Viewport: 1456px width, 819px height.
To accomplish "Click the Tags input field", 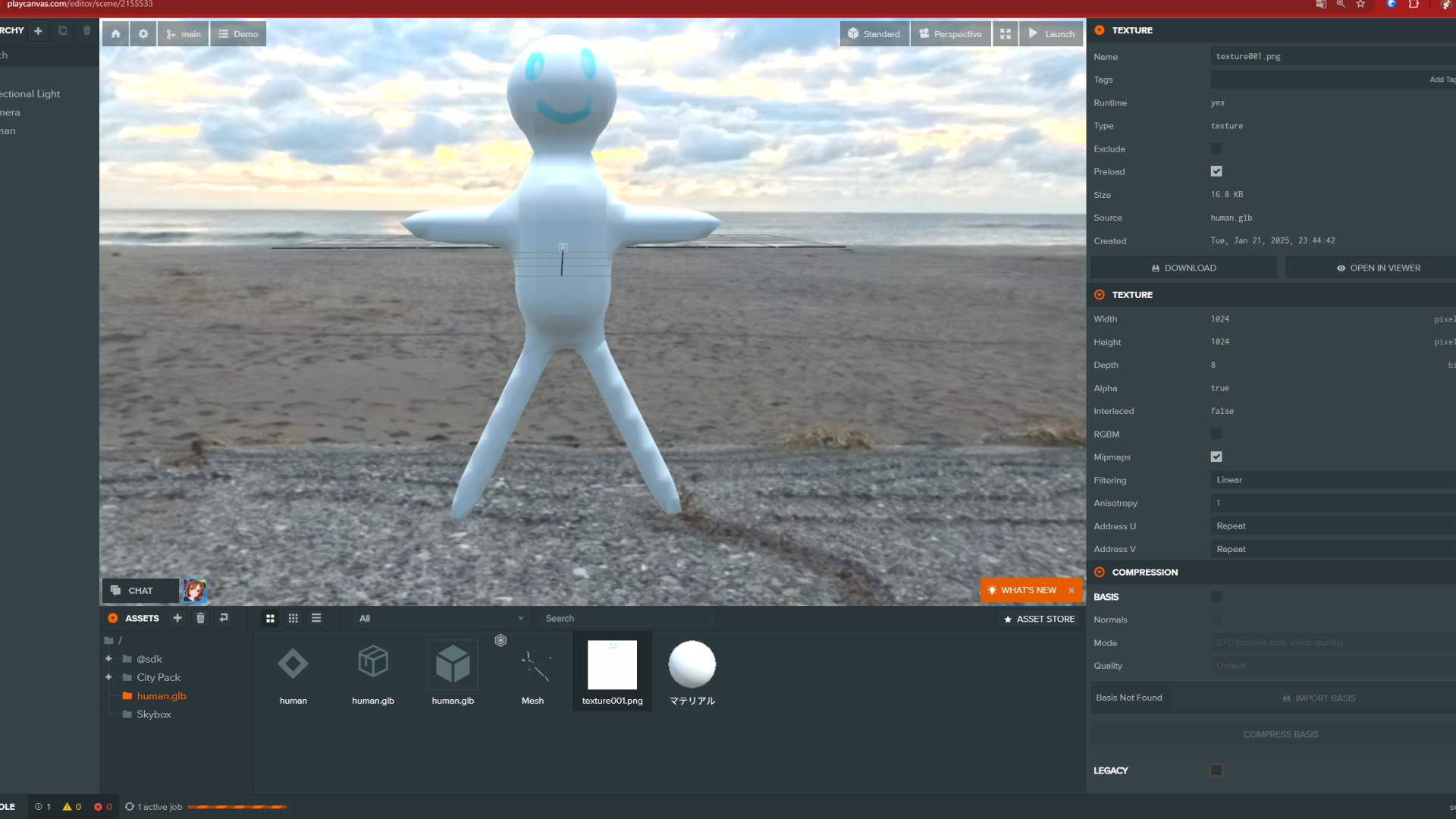I will tap(1333, 80).
